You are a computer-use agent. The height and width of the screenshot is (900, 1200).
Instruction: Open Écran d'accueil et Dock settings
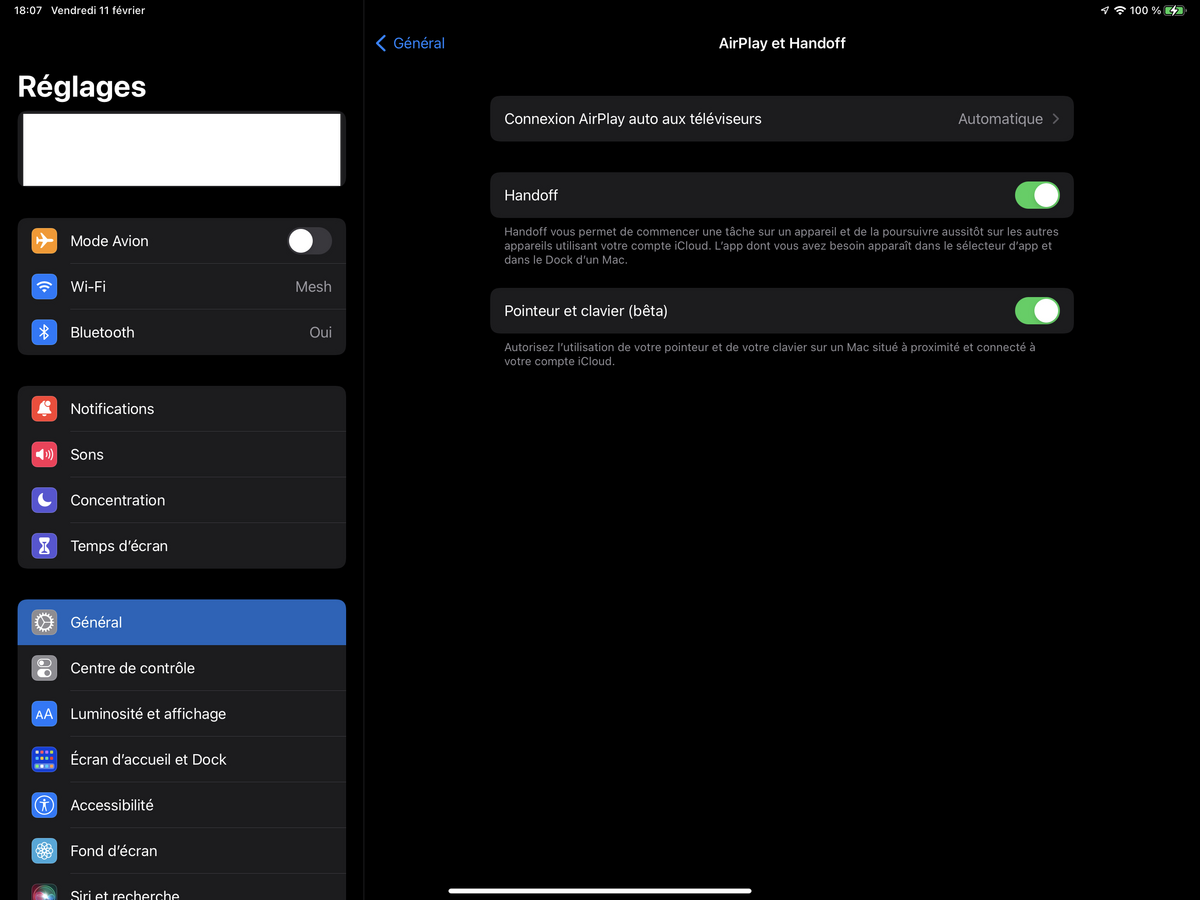[x=182, y=760]
